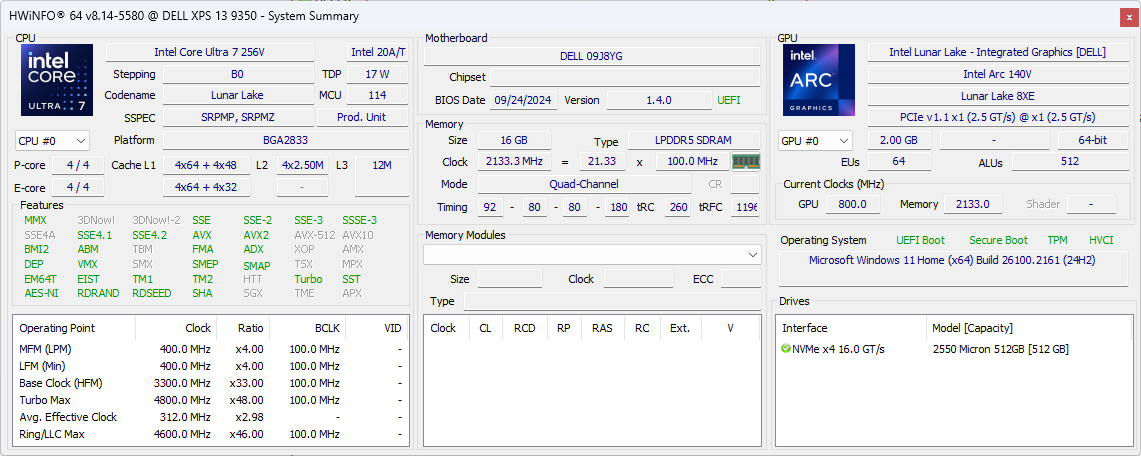The image size is (1141, 456).
Task: Select the 2550 Micron 512GB drive entry
Action: click(1000, 349)
